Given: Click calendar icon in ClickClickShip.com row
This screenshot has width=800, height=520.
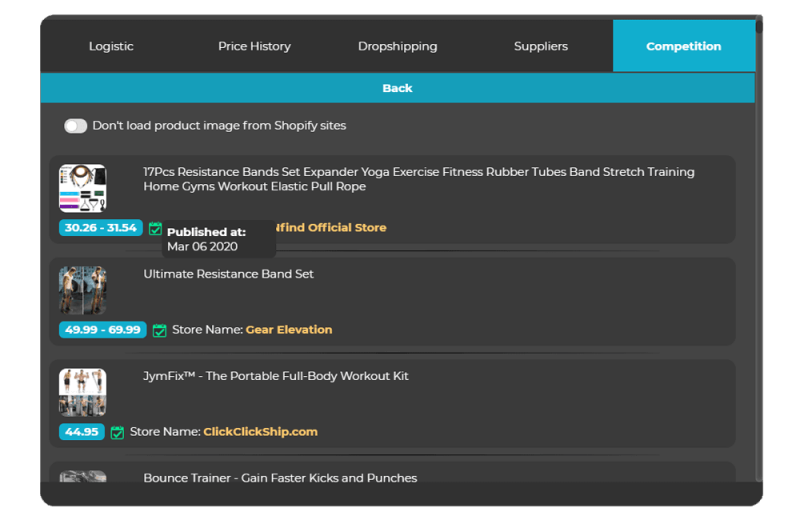Looking at the screenshot, I should click(x=117, y=432).
